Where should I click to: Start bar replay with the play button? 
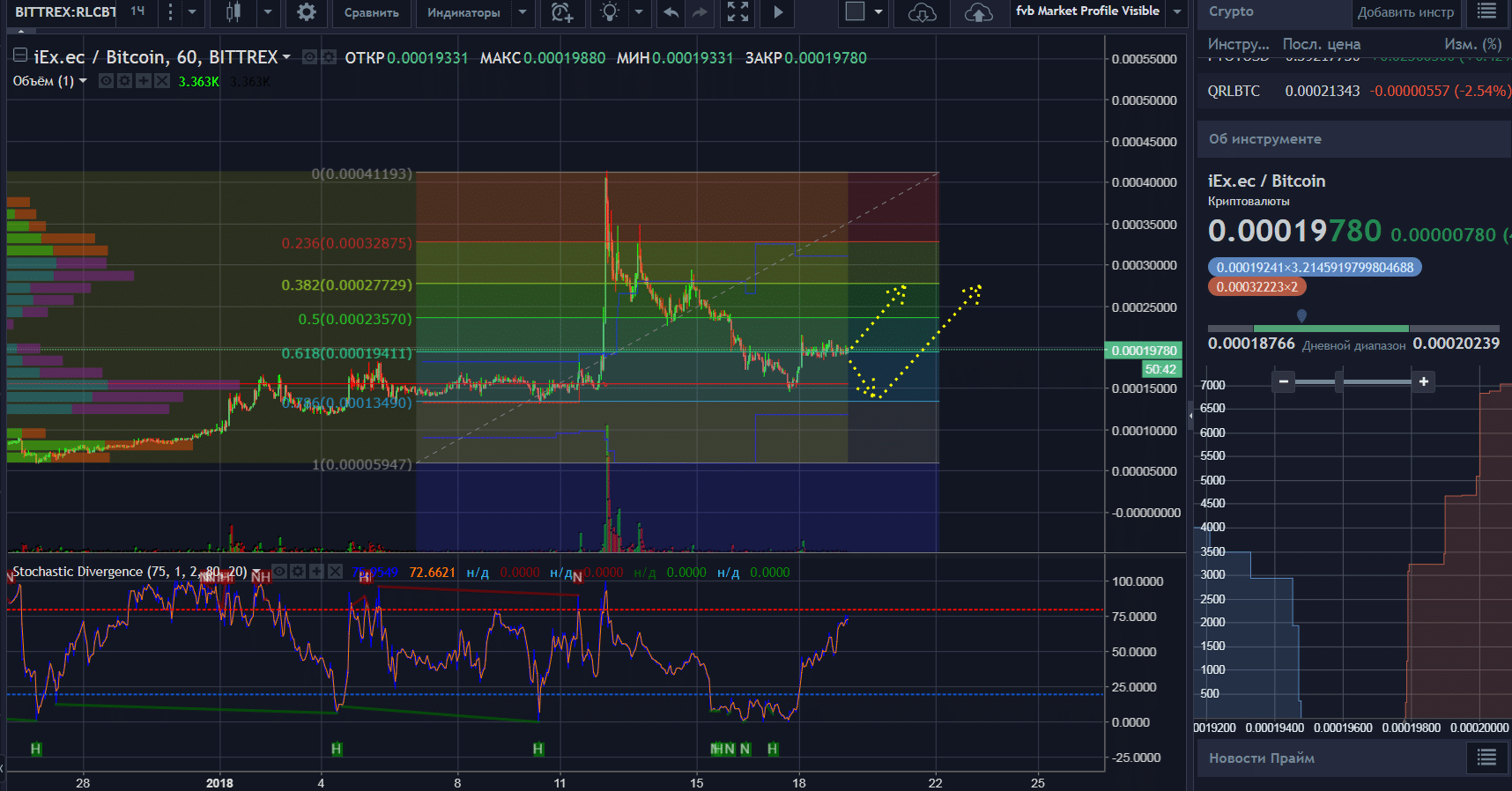click(778, 12)
